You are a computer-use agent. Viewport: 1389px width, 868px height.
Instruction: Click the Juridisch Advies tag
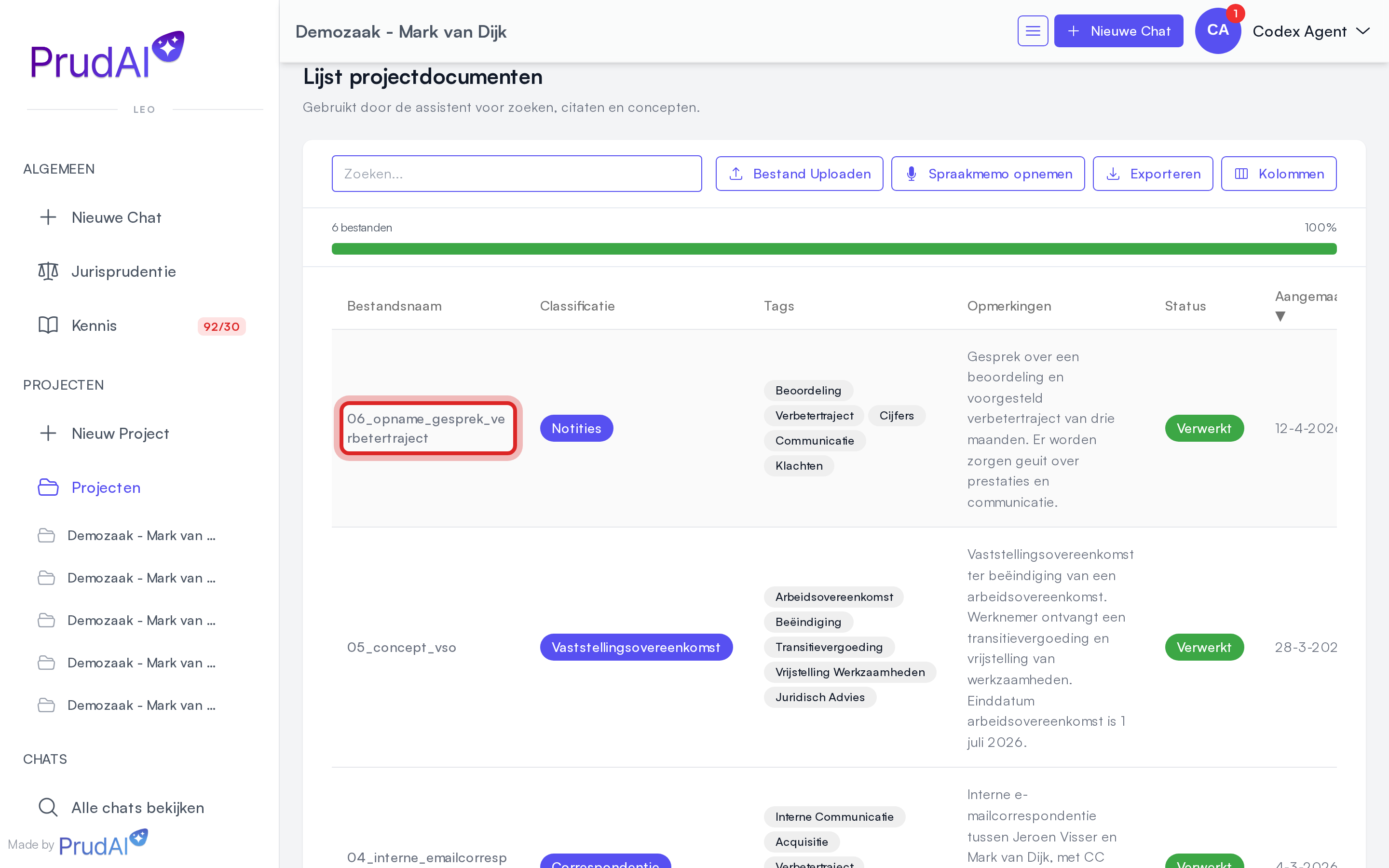[819, 697]
